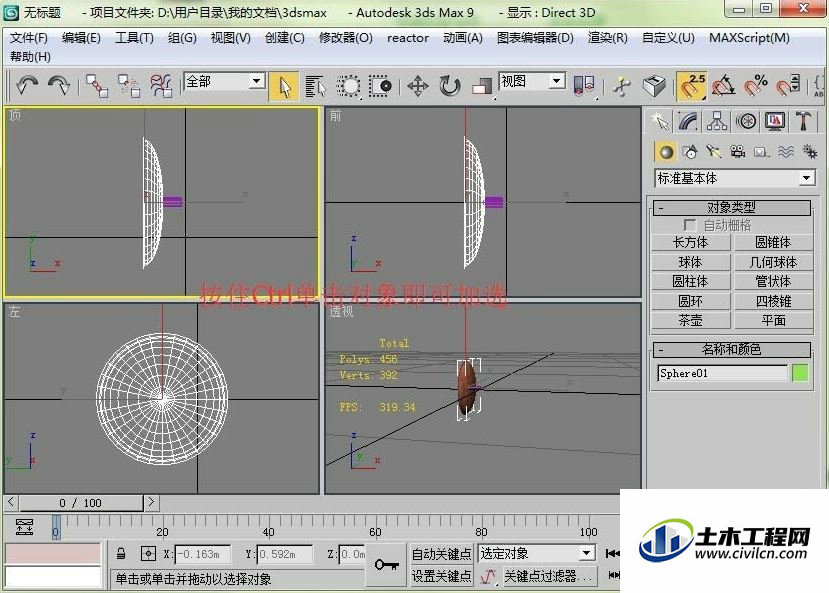Create a 长方体 box primitive
The image size is (829, 593).
coord(690,243)
